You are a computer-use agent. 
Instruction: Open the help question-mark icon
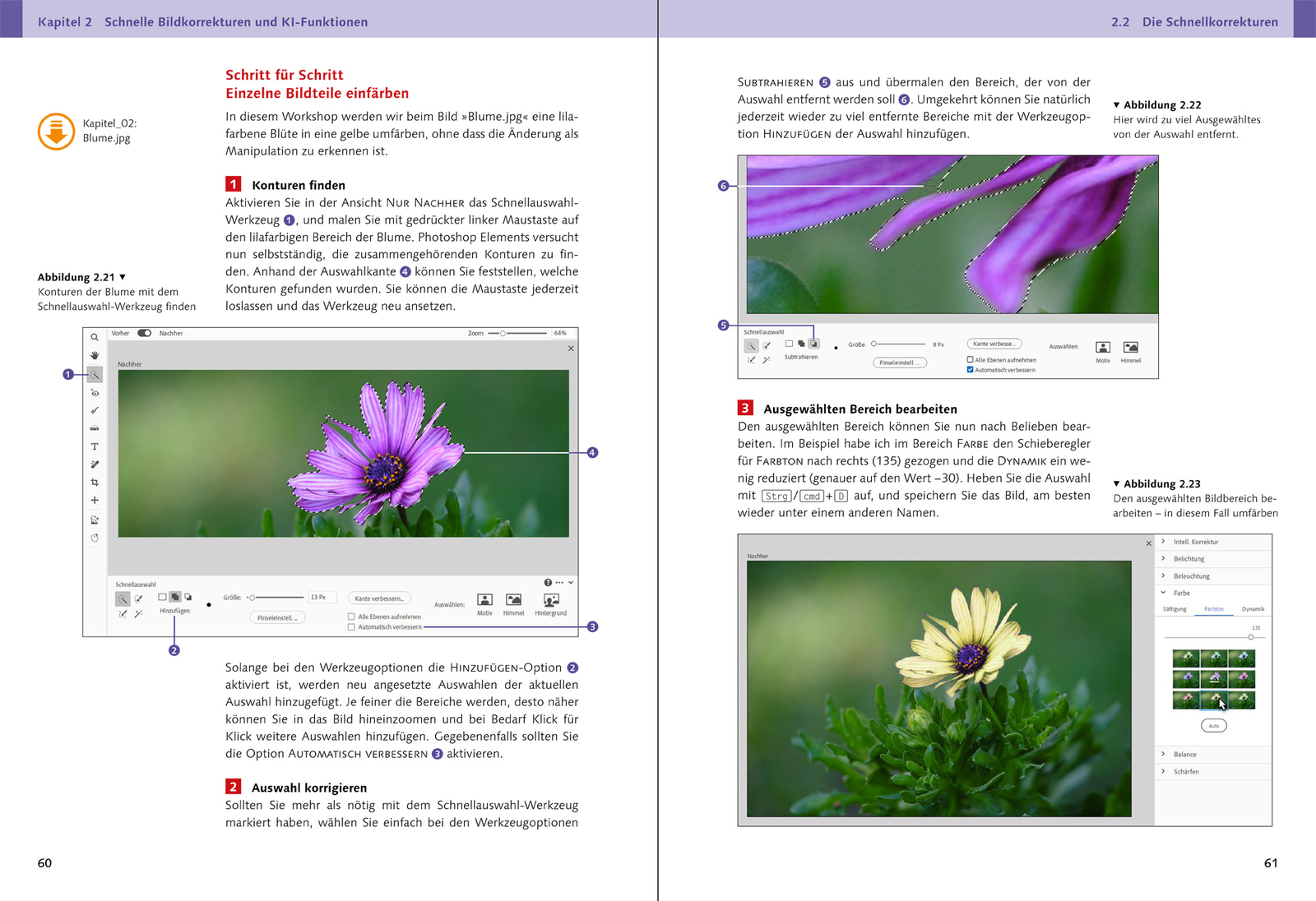tap(548, 583)
